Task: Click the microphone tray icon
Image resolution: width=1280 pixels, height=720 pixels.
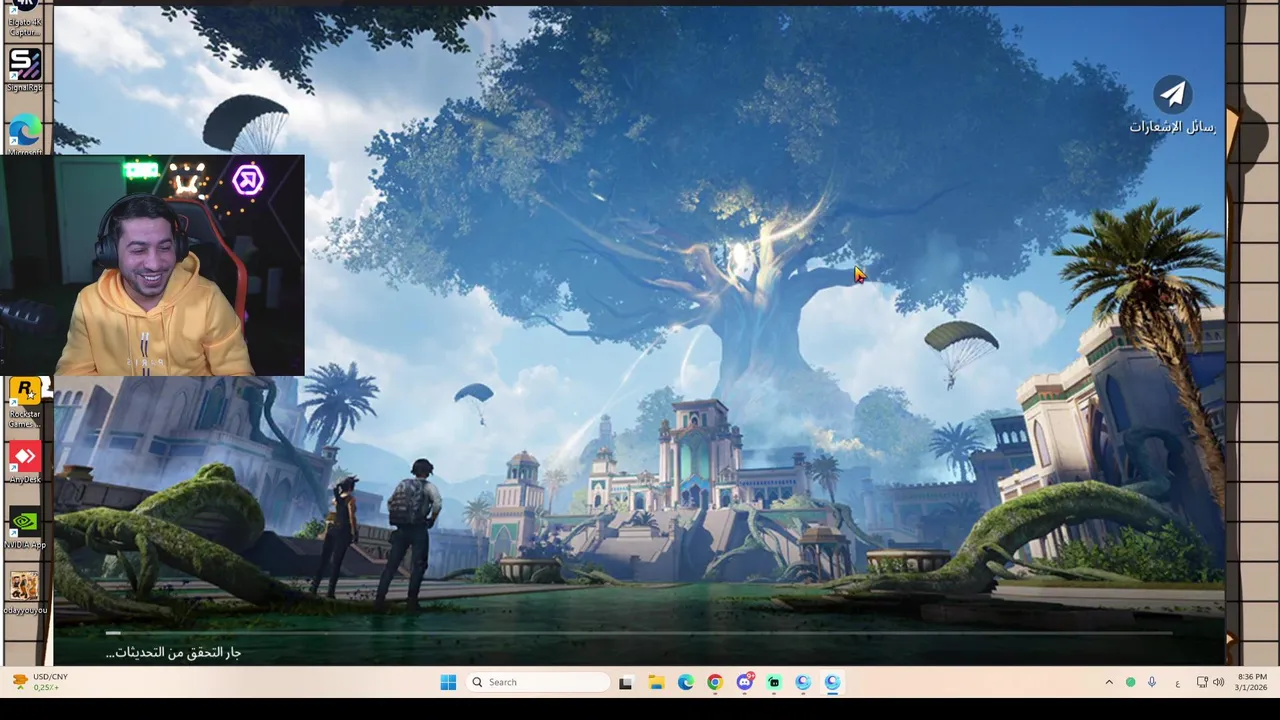Action: pyautogui.click(x=1152, y=682)
